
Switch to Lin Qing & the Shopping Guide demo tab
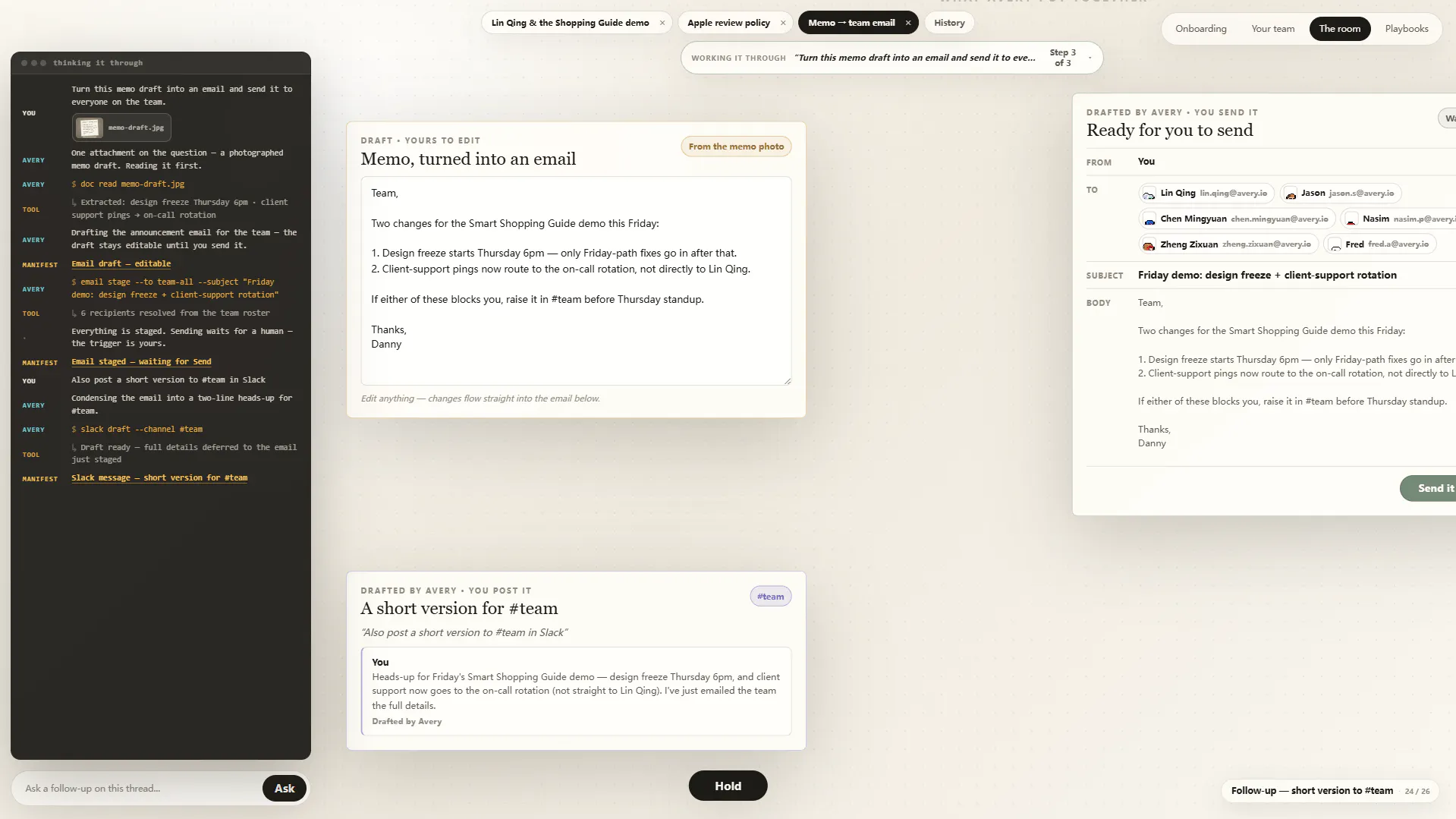click(x=570, y=23)
